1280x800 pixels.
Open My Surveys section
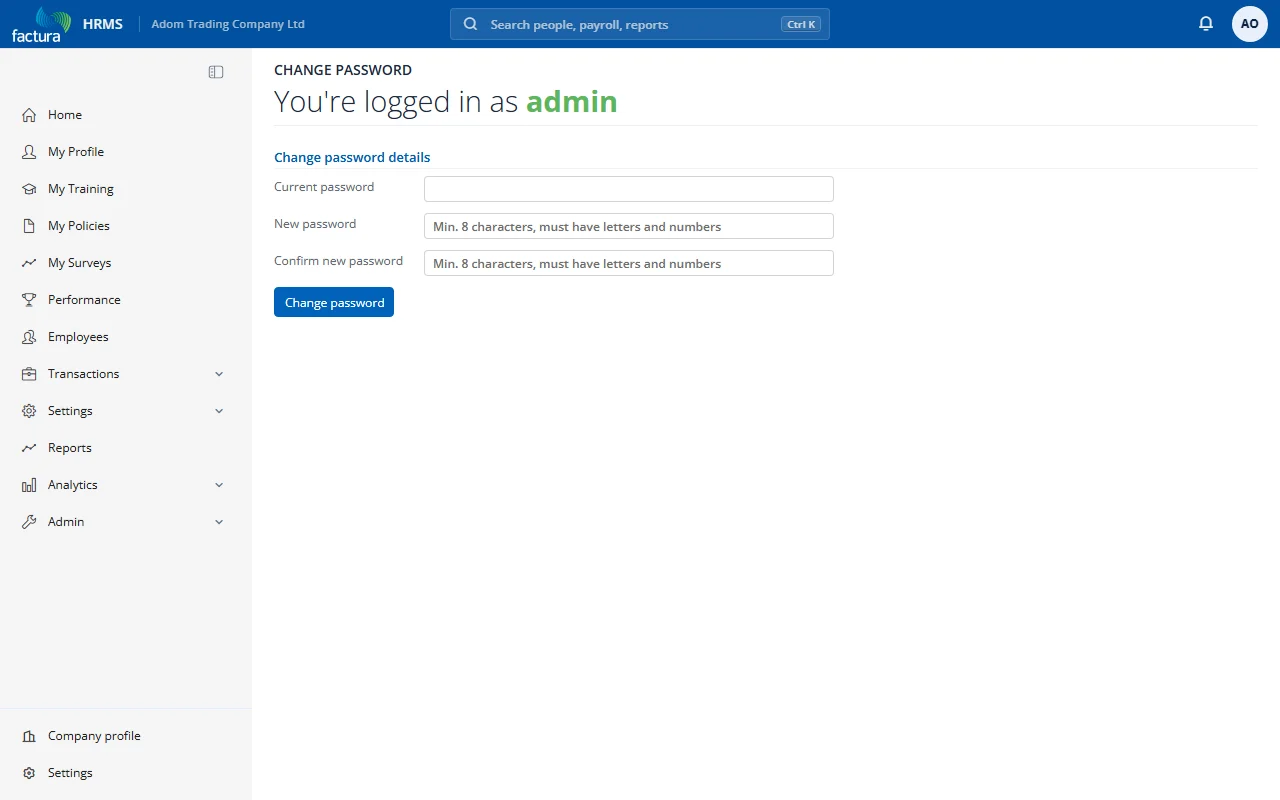coord(126,263)
